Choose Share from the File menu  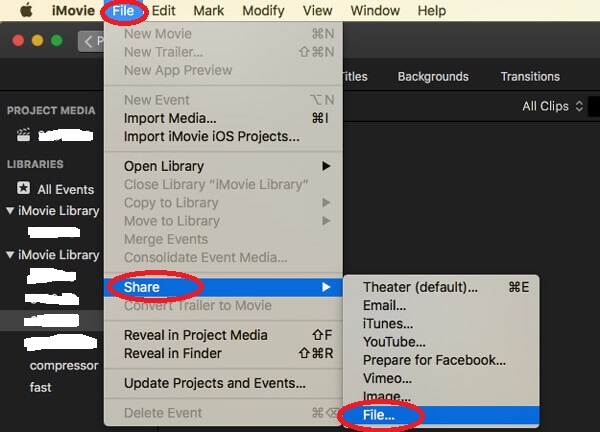click(141, 288)
